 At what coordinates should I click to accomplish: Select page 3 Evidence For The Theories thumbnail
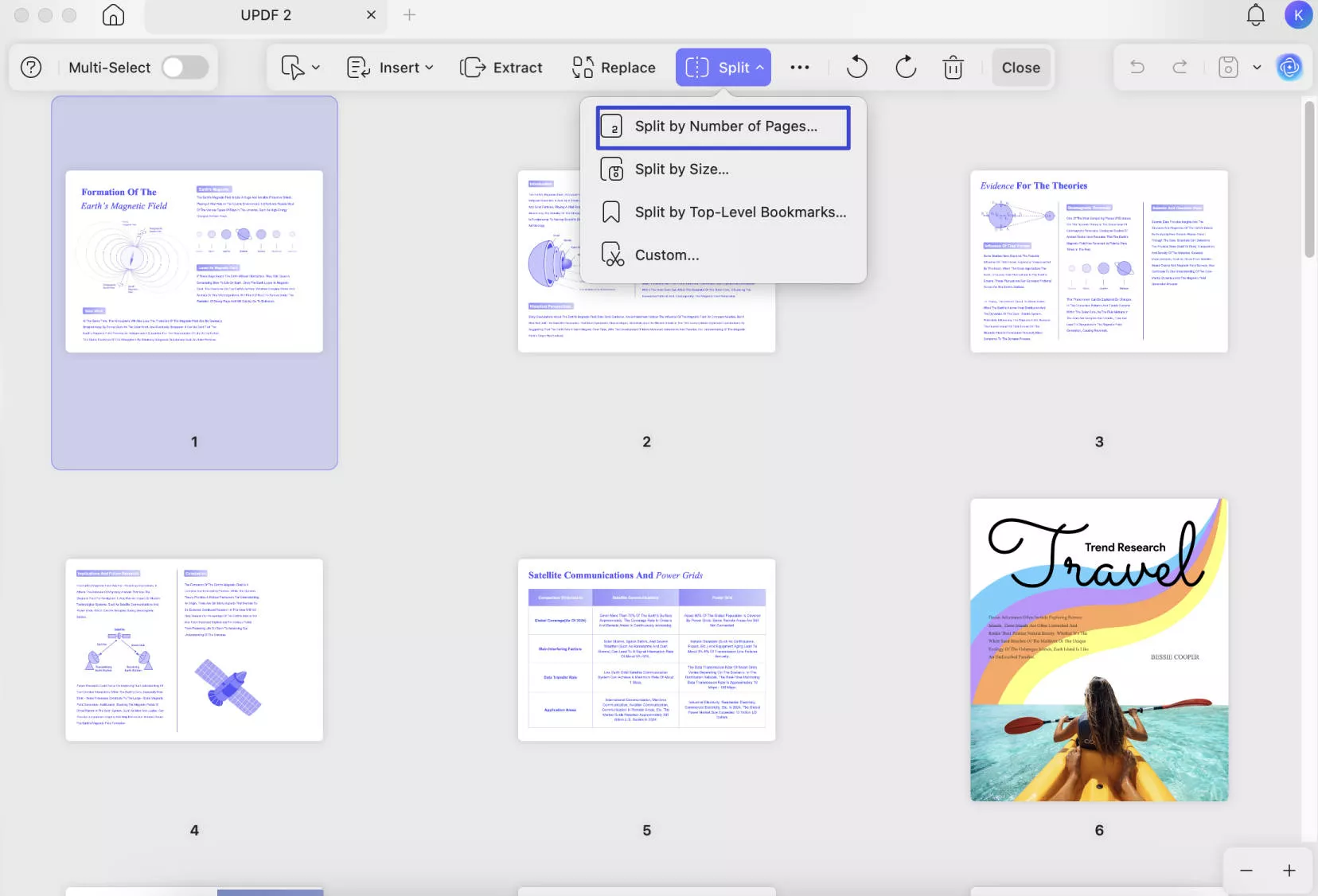point(1099,261)
